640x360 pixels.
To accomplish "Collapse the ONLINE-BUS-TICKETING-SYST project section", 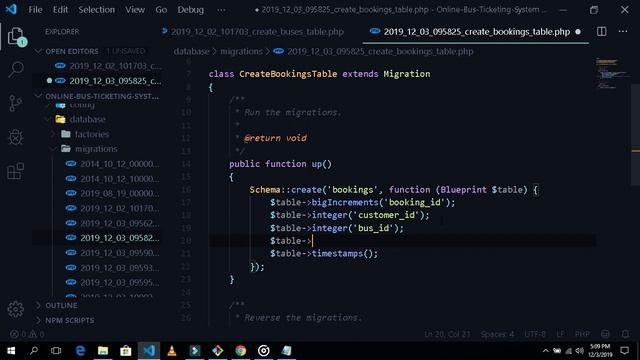I will pyautogui.click(x=97, y=96).
